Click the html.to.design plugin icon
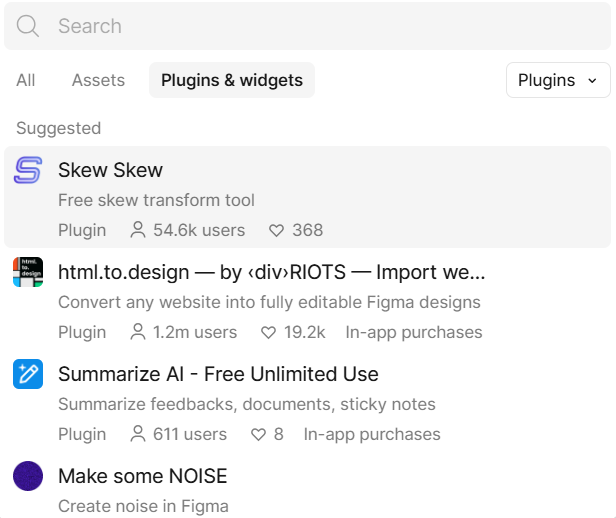The width and height of the screenshot is (616, 518). pyautogui.click(x=28, y=272)
